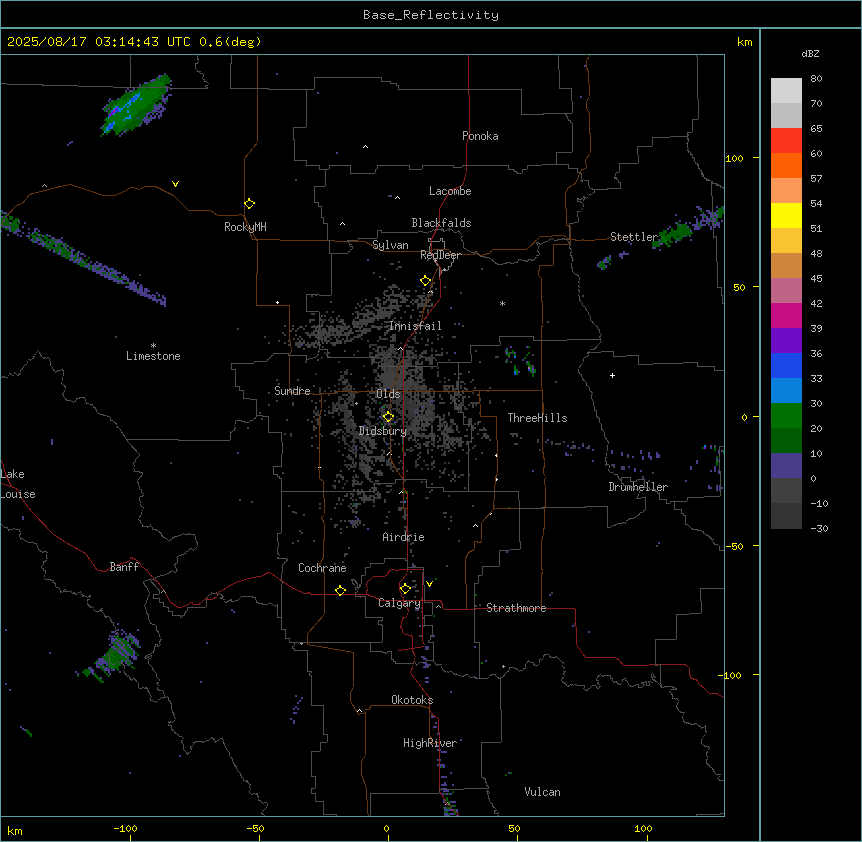Click the 100 tick on the right axis

click(734, 158)
